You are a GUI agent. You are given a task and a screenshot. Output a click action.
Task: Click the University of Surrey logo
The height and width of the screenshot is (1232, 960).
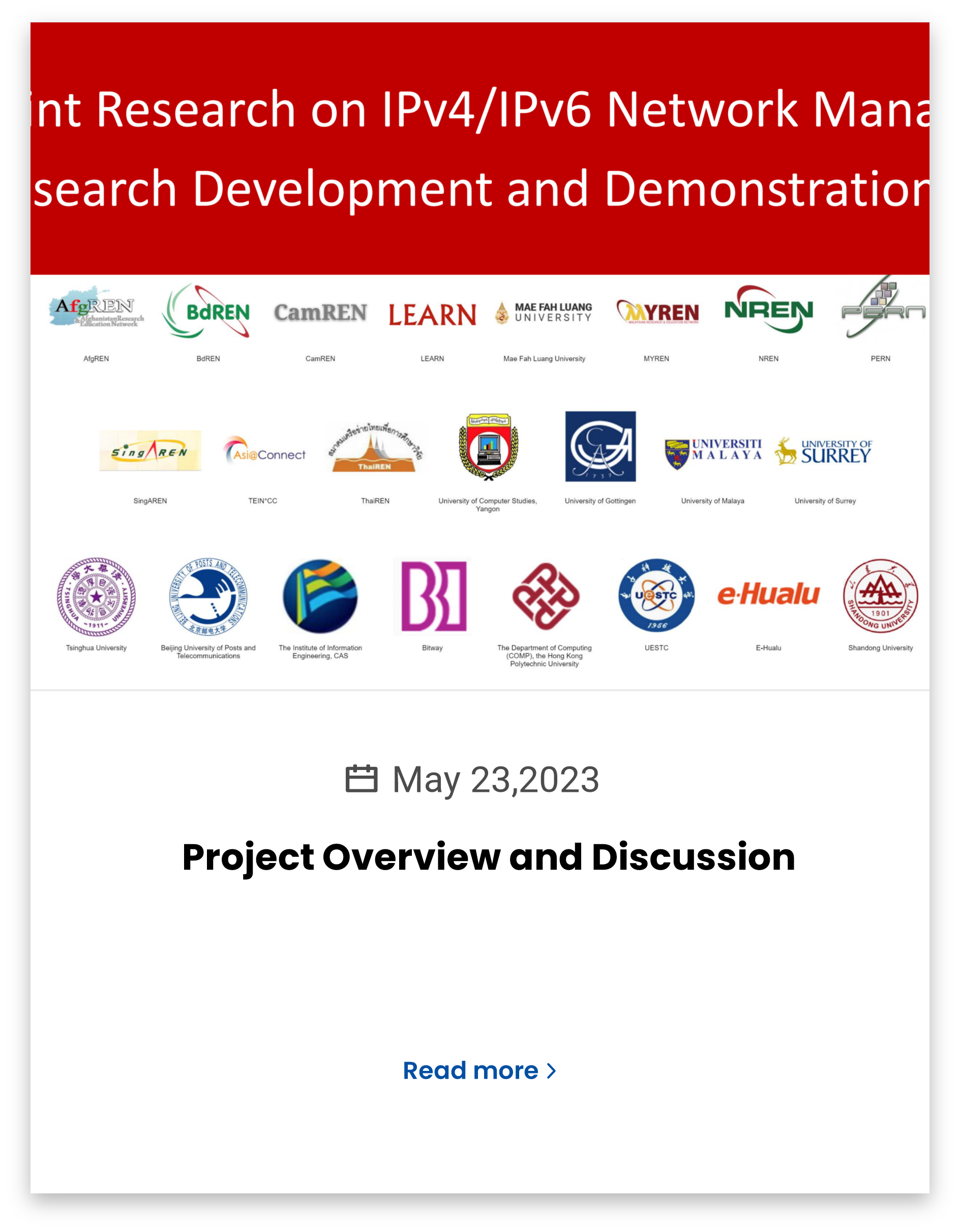click(824, 451)
